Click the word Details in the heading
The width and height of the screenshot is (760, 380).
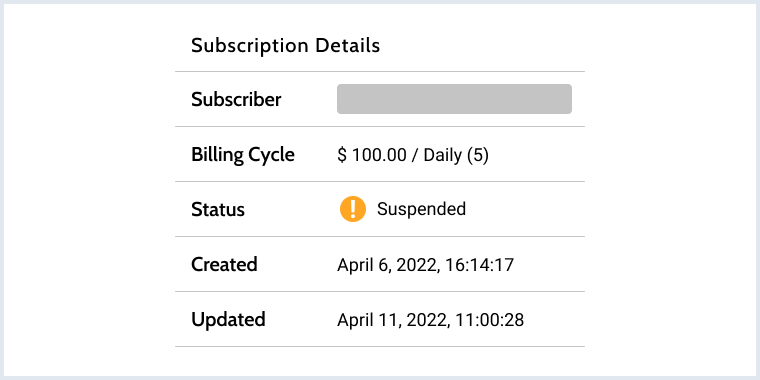coord(348,45)
